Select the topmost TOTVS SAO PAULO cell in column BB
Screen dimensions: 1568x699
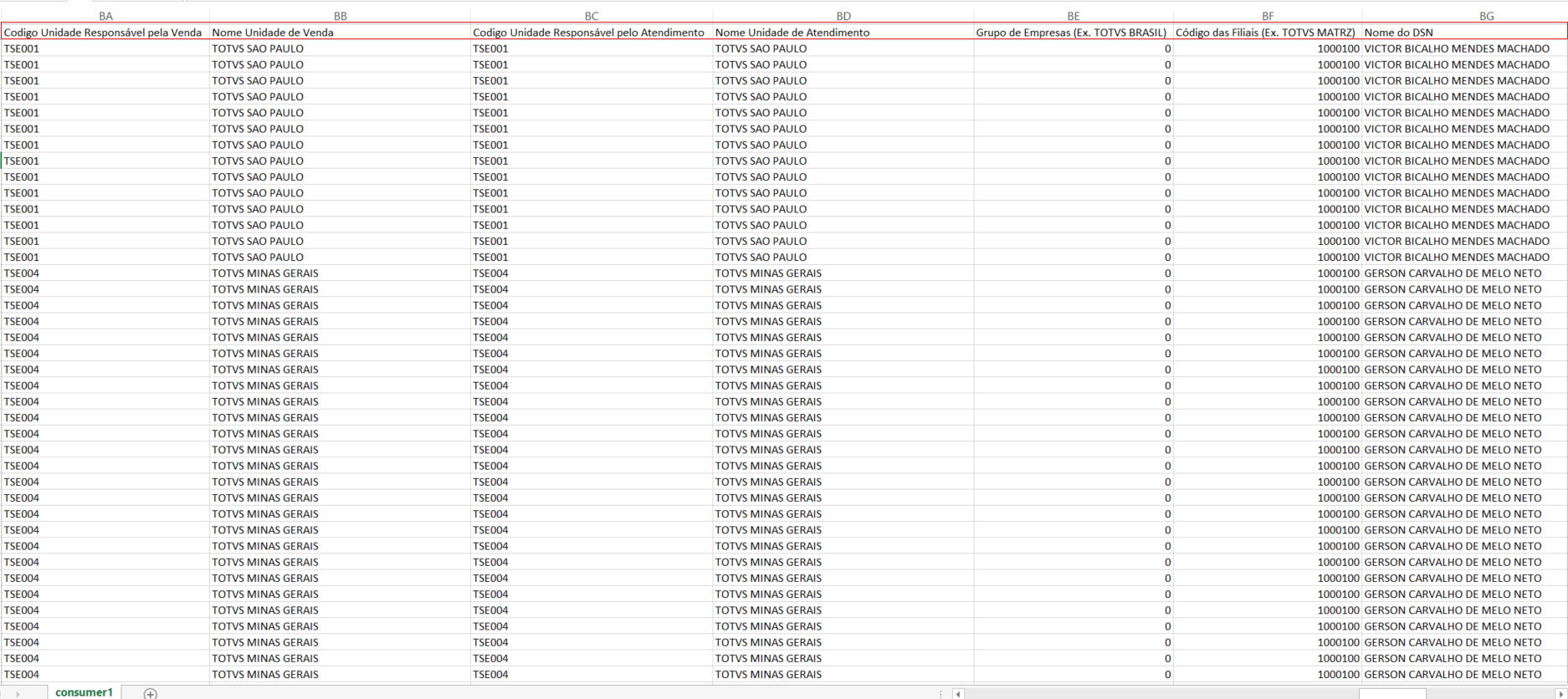340,48
